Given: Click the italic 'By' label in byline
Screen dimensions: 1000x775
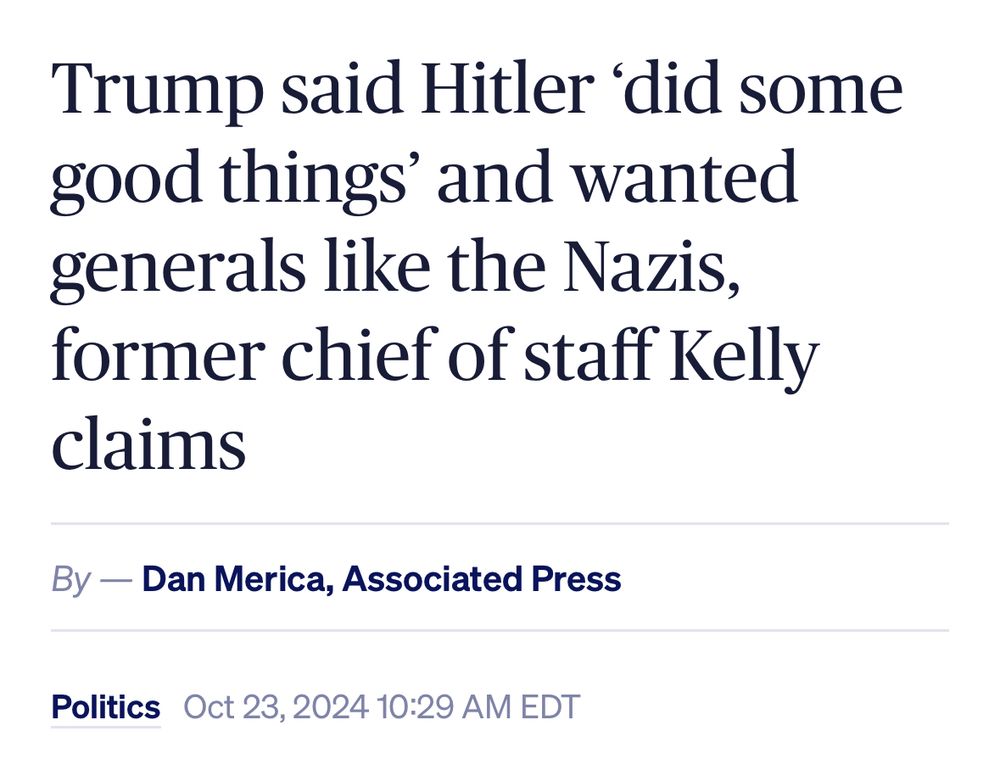Looking at the screenshot, I should click(x=71, y=579).
